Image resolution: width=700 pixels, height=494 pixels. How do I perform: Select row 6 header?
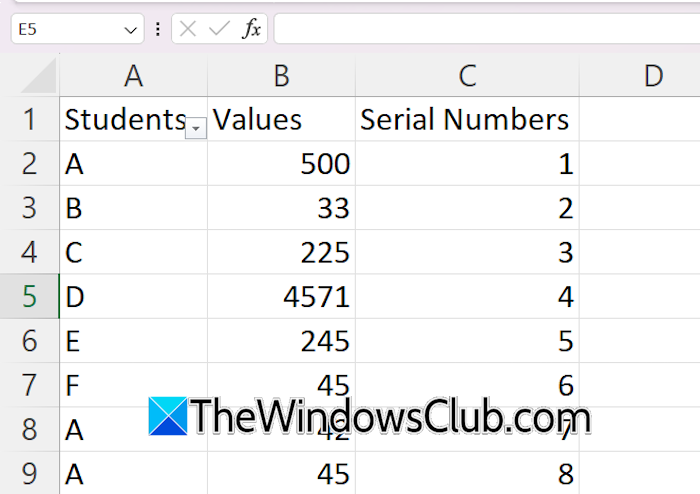[29, 341]
